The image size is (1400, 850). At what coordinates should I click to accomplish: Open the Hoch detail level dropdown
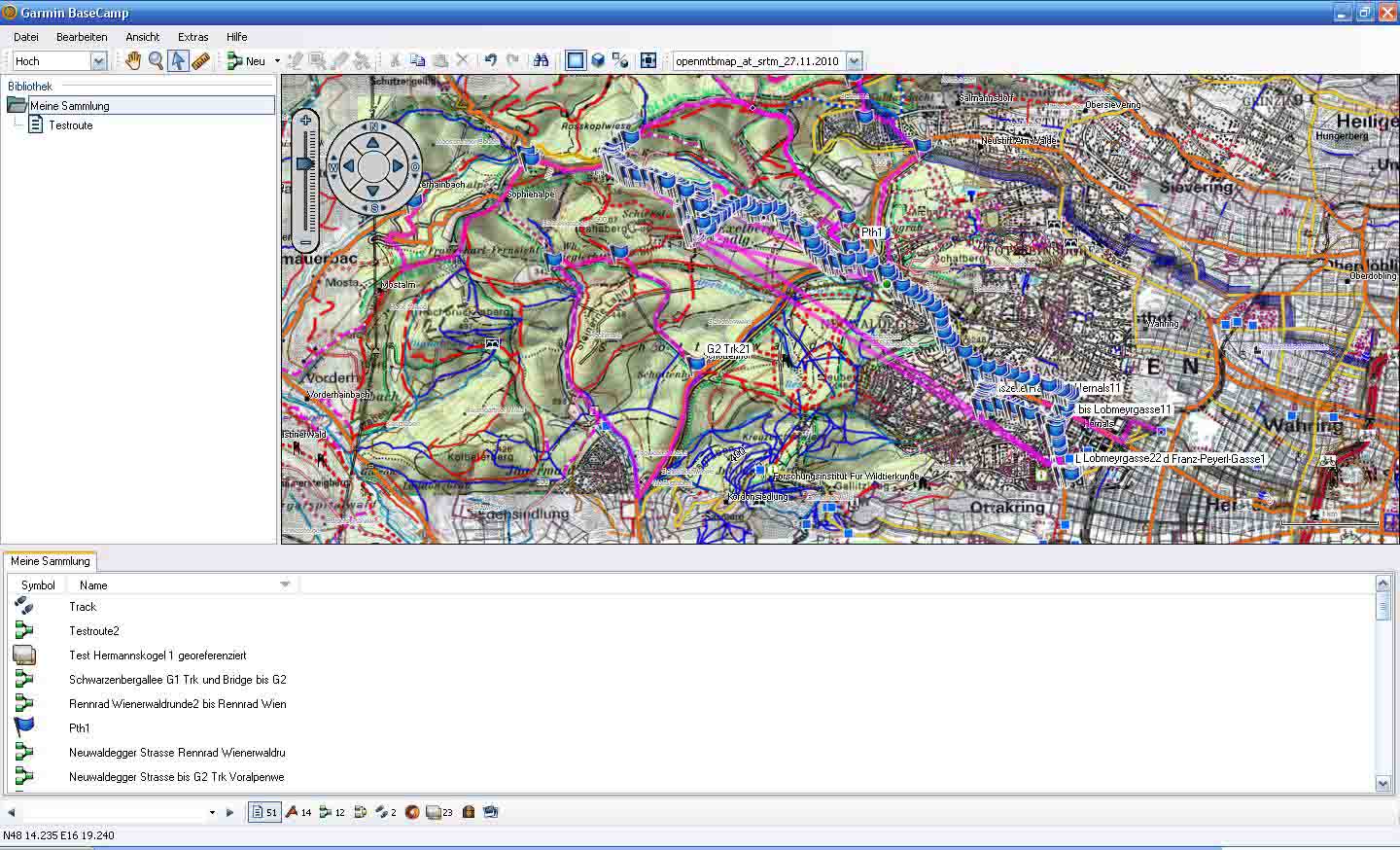click(98, 61)
